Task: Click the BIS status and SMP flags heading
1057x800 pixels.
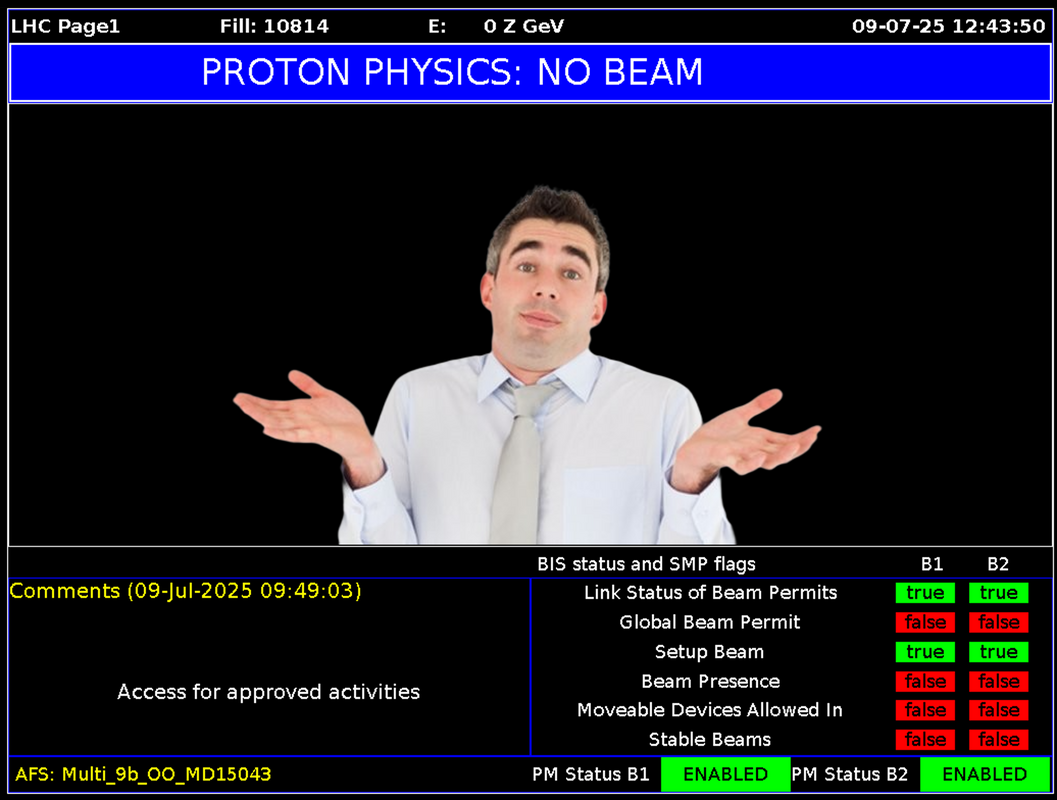Action: click(646, 565)
